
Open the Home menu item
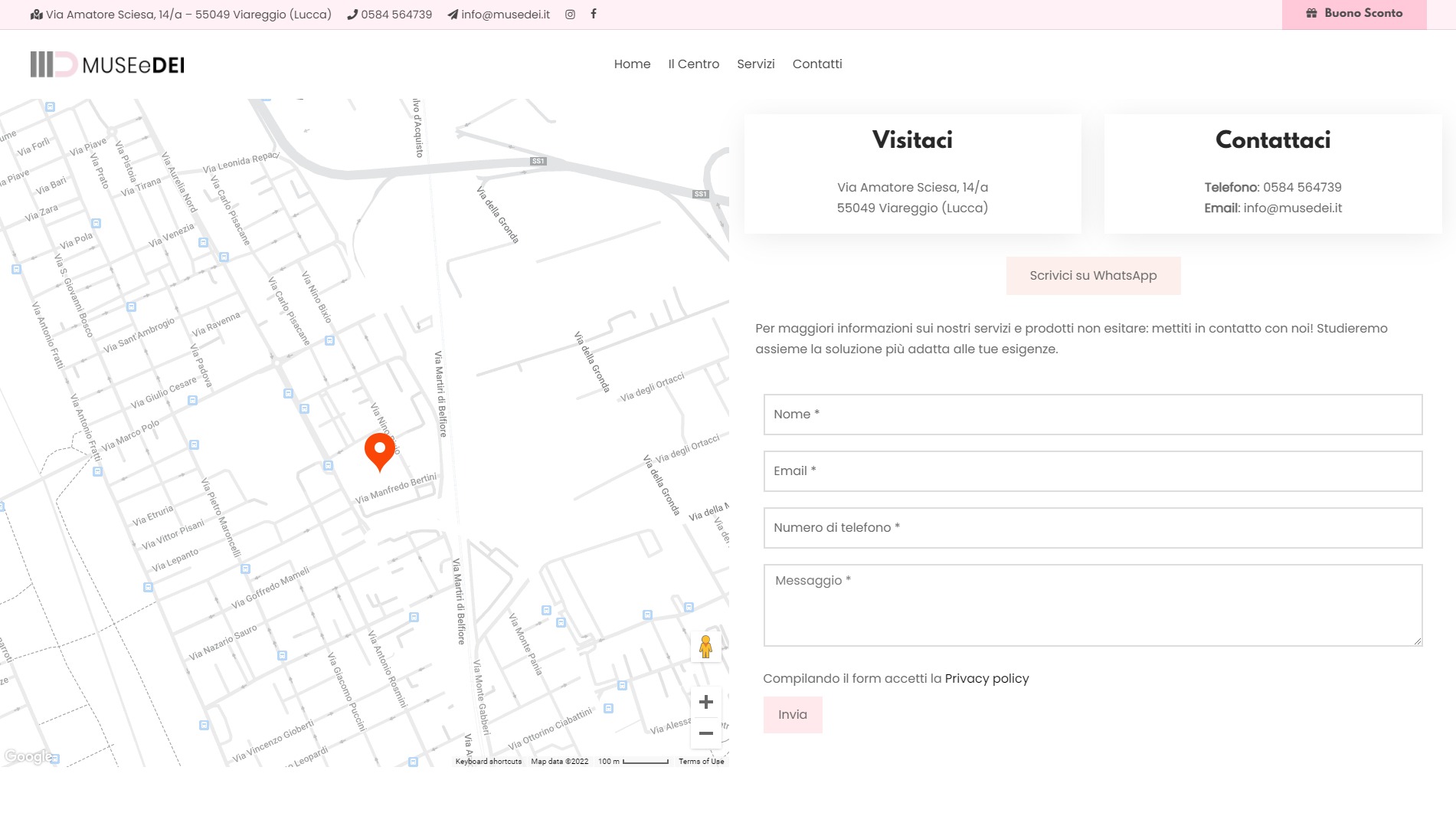(632, 64)
